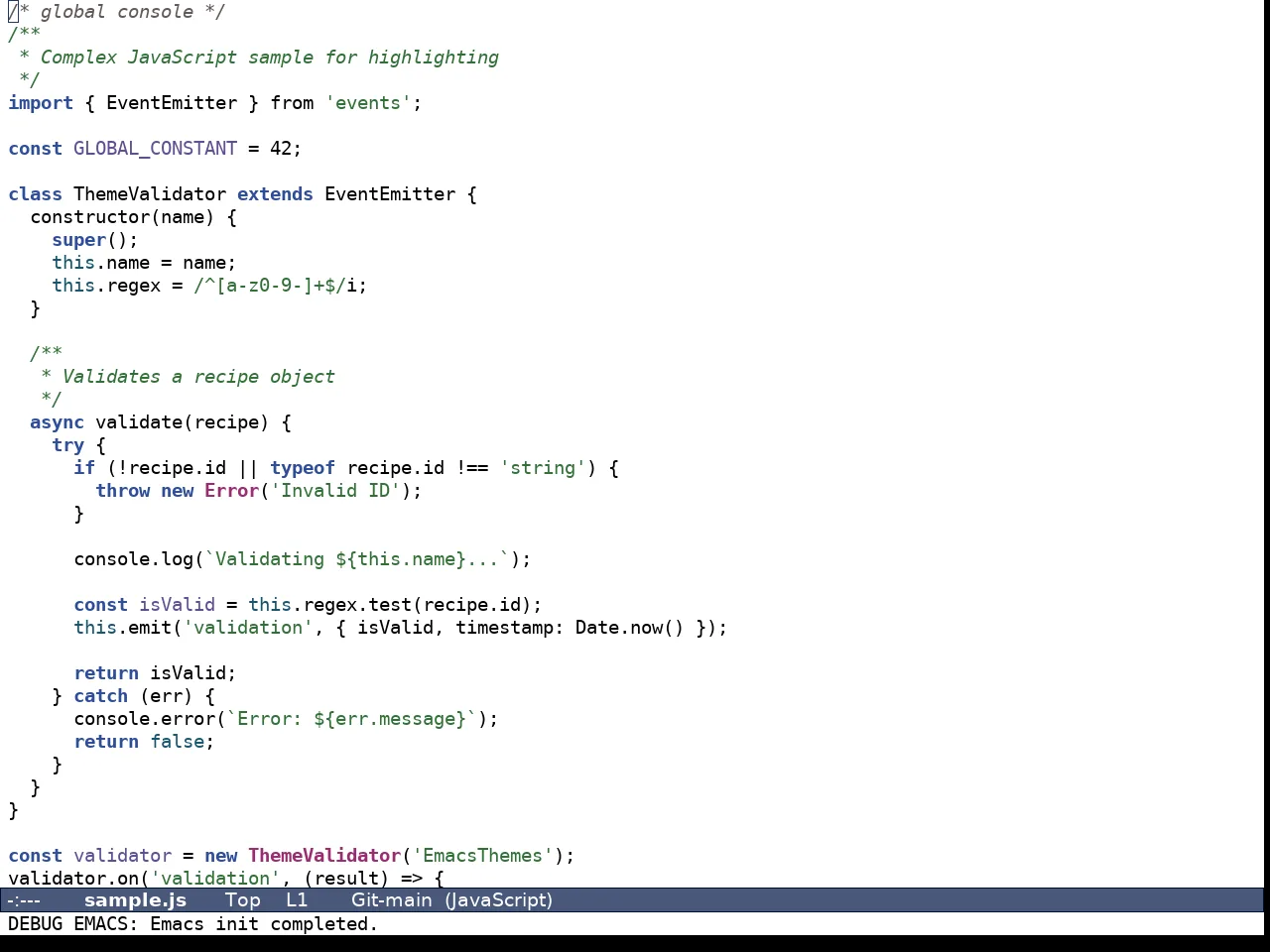The image size is (1270, 952).
Task: Click the '(result) =>' arrow function parameter
Action: [x=362, y=879]
